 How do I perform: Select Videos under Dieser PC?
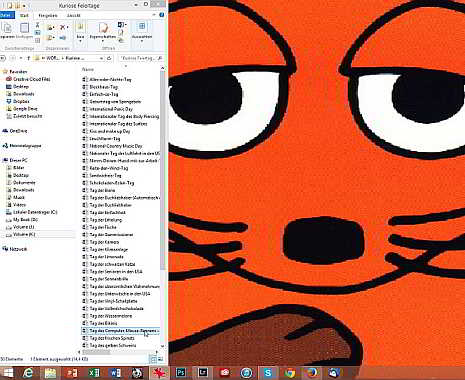(19, 205)
